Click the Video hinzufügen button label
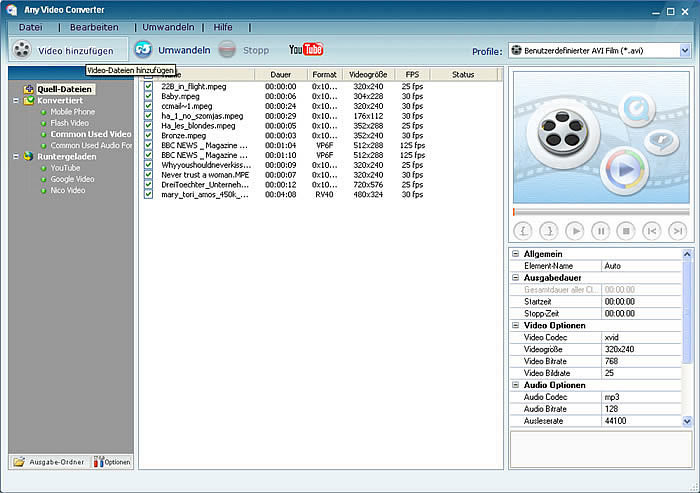The width and height of the screenshot is (700, 493). pyautogui.click(x=75, y=51)
